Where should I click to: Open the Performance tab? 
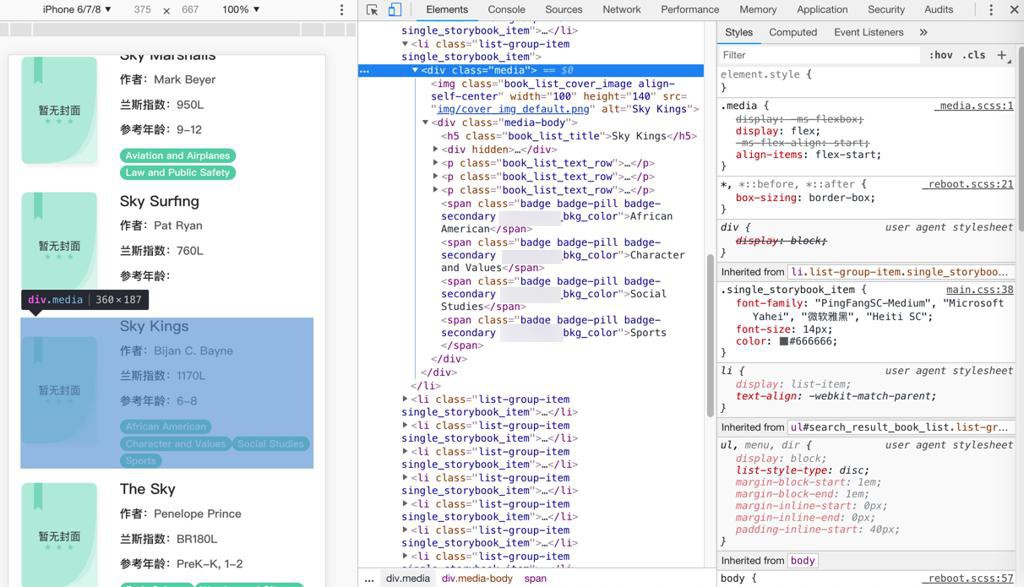point(690,10)
